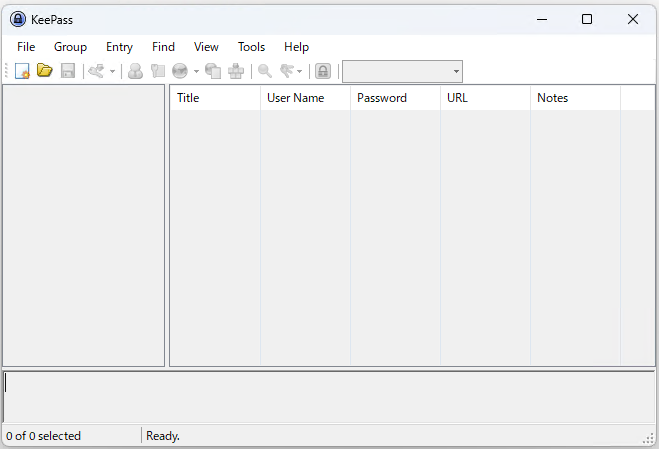Sort by the Password column header
Viewport: 659px width, 449px height.
tap(395, 98)
